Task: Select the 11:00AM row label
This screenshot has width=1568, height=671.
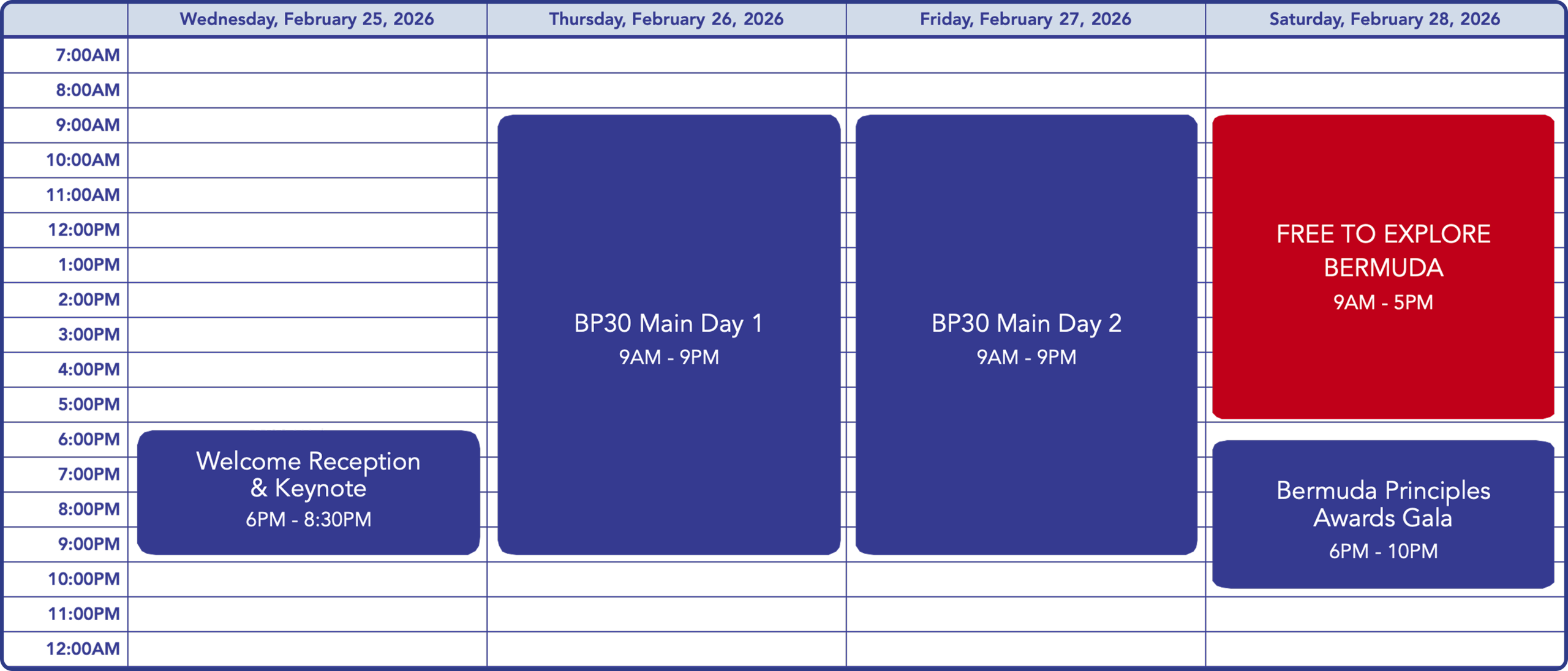Action: tap(83, 195)
